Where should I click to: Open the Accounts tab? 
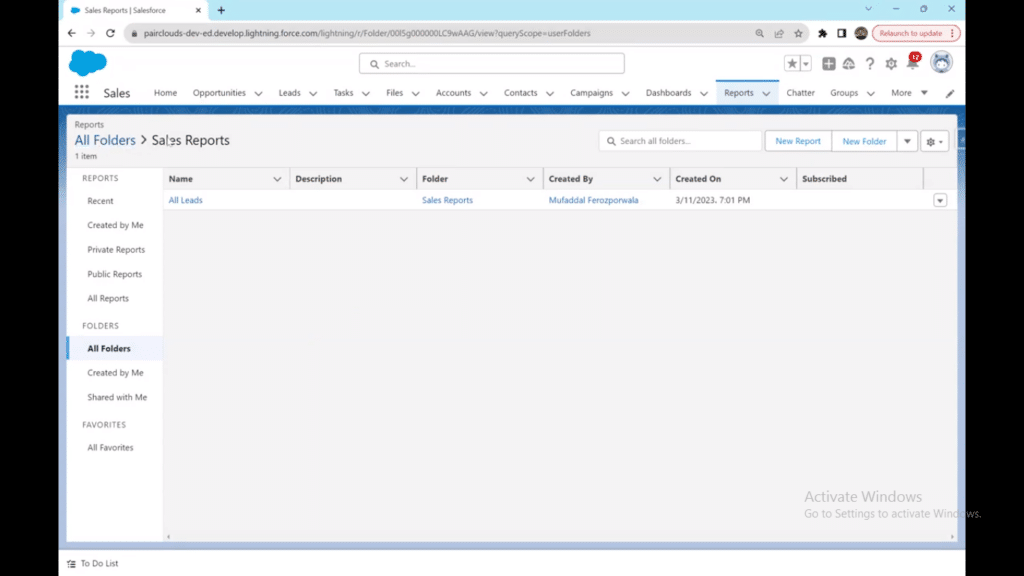click(453, 93)
